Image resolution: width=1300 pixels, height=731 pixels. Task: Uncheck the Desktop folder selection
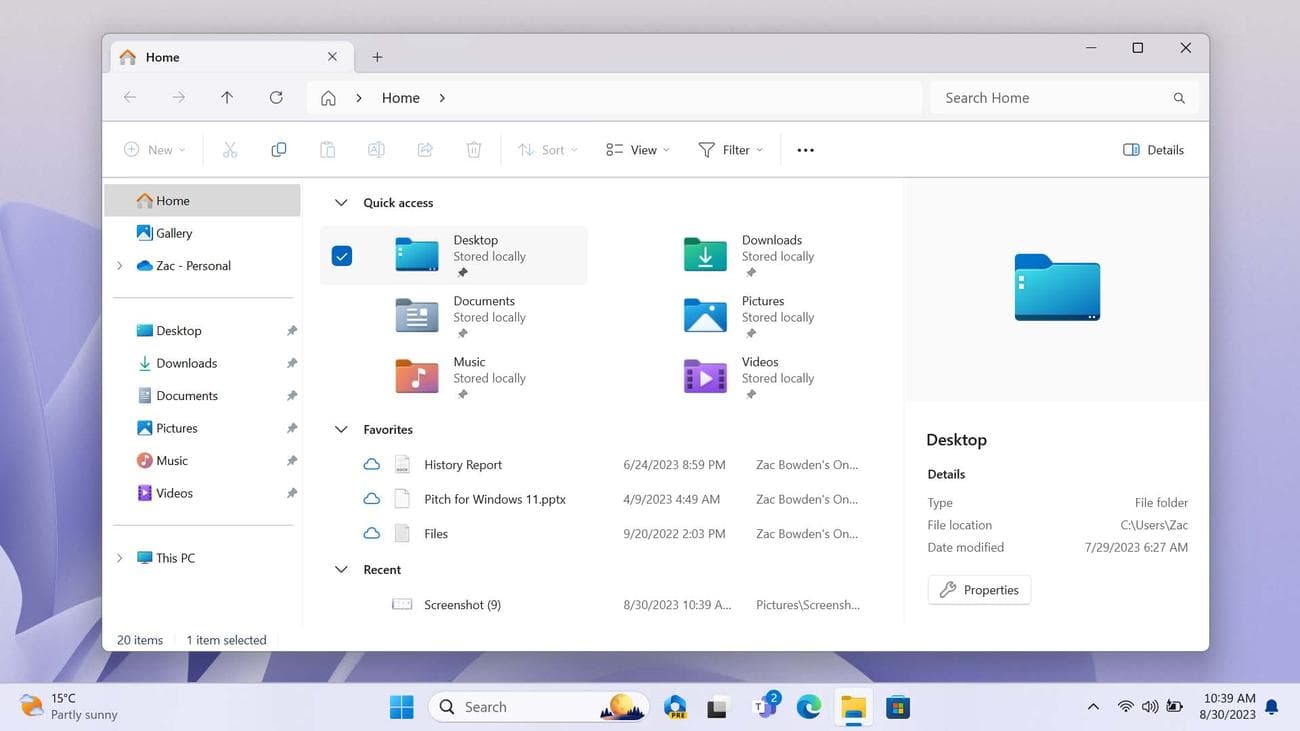342,255
